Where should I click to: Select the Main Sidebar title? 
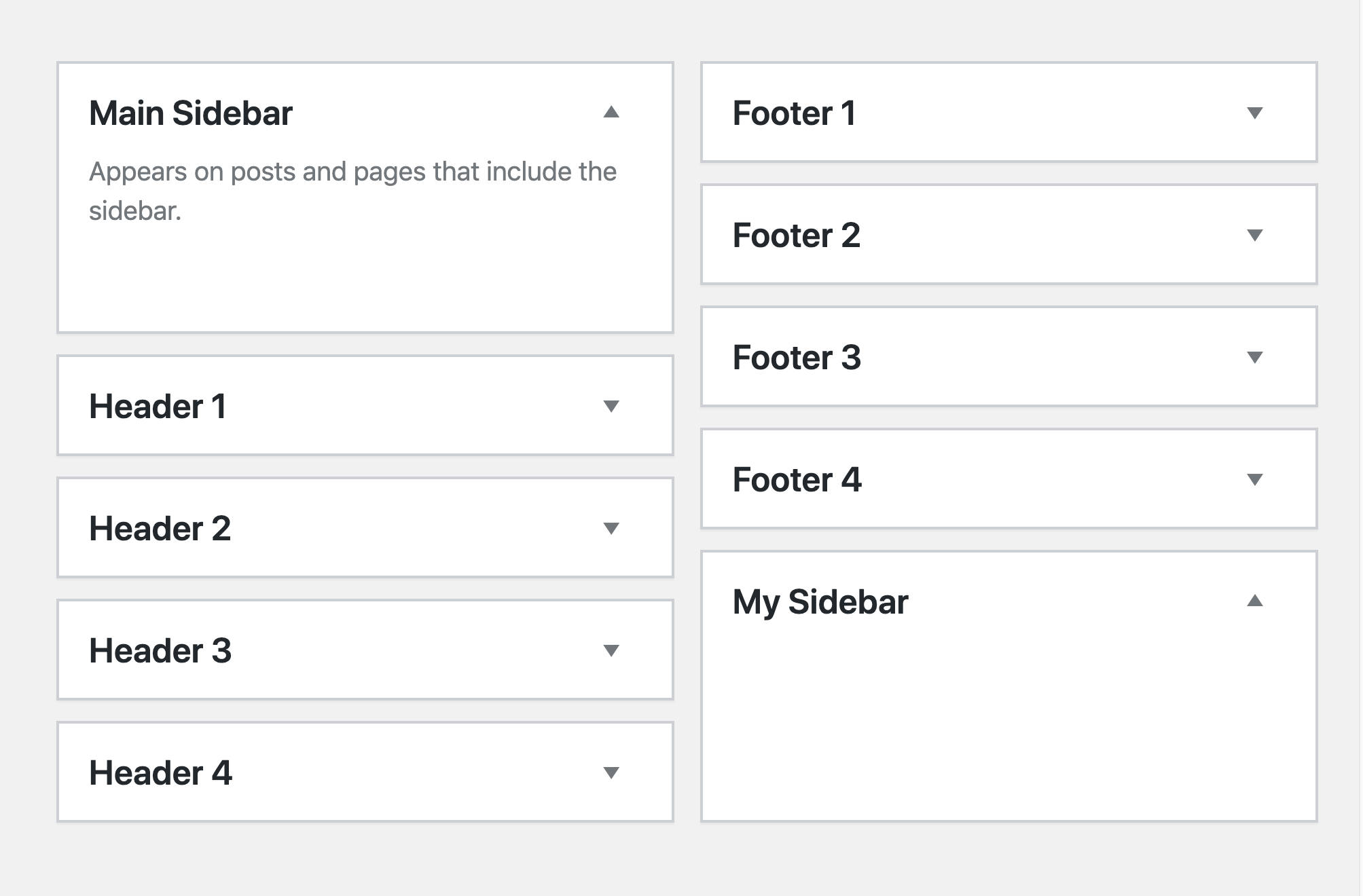pyautogui.click(x=191, y=113)
